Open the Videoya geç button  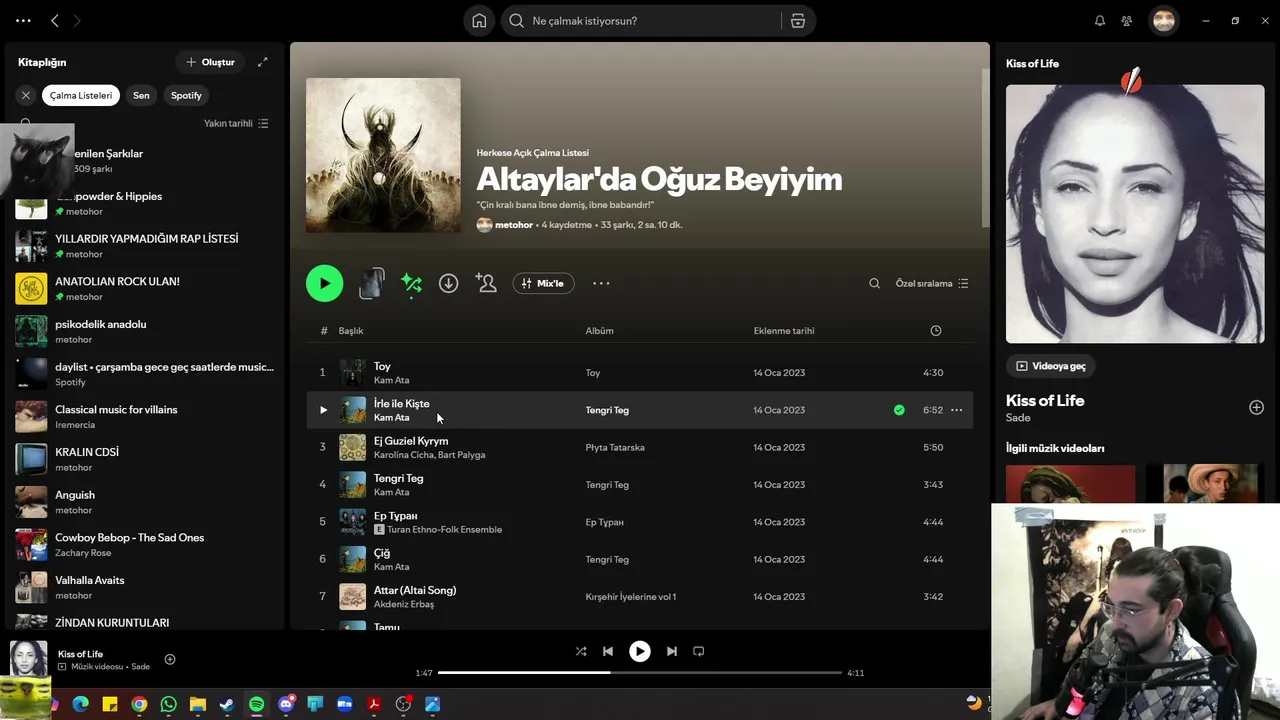[1050, 366]
